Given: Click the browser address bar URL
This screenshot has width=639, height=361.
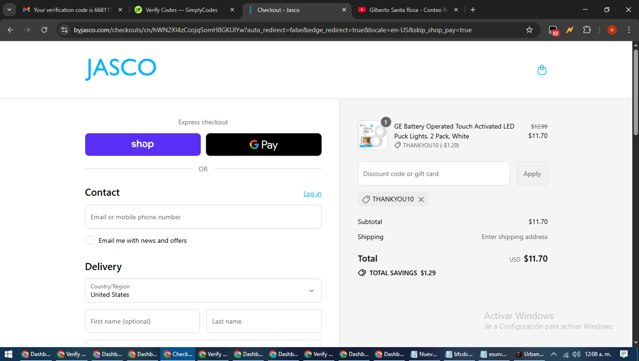Looking at the screenshot, I should click(272, 30).
